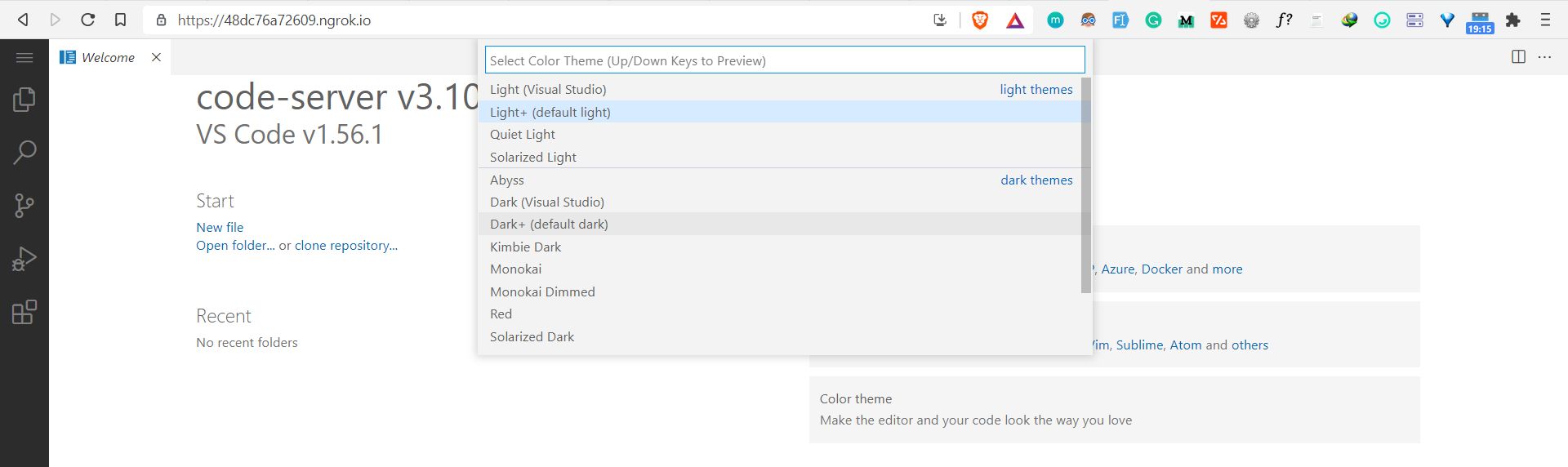
Task: Open the browser extensions puzzle icon
Action: 1512,20
